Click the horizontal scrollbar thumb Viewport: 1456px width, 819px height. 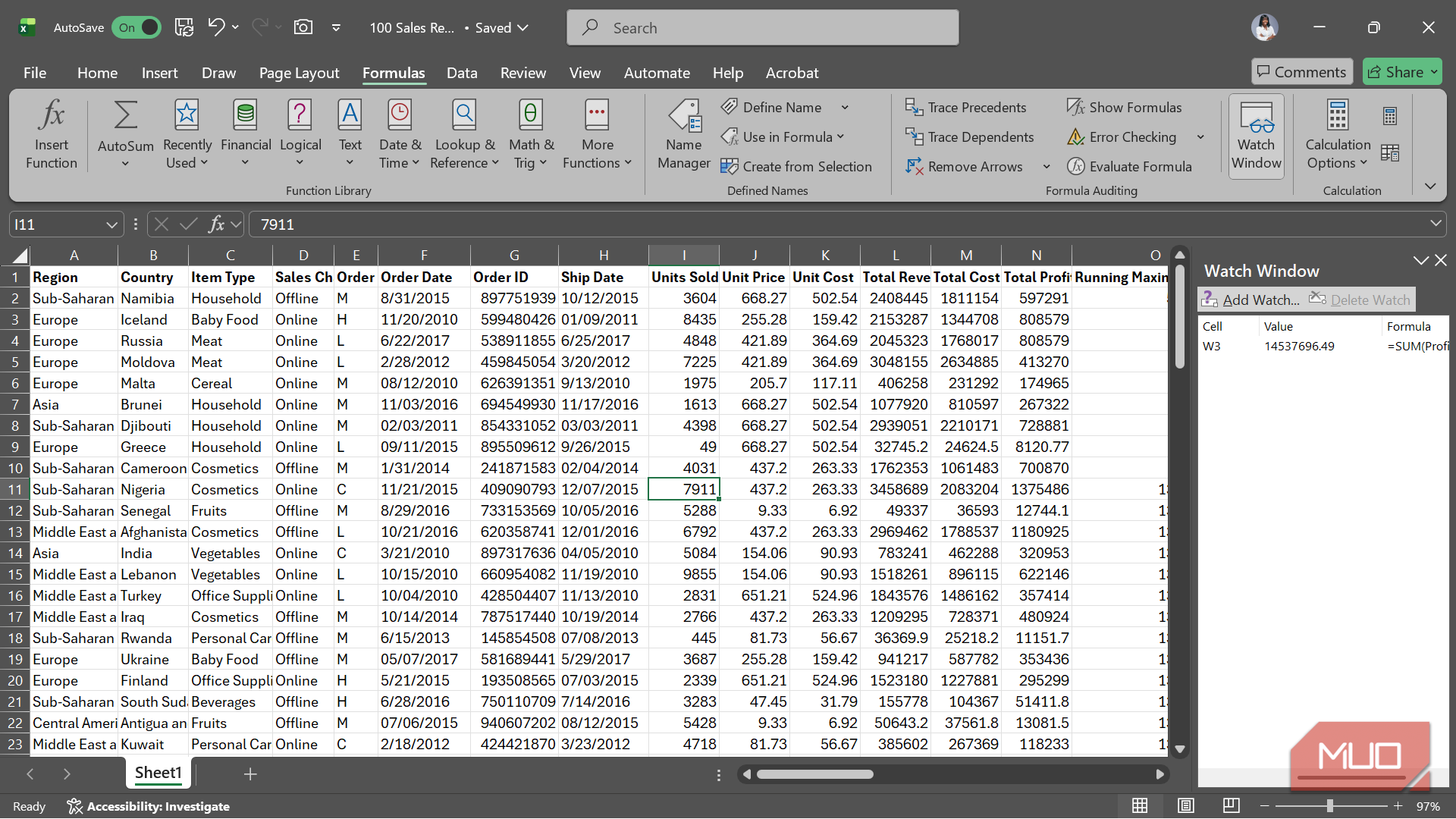click(x=814, y=774)
